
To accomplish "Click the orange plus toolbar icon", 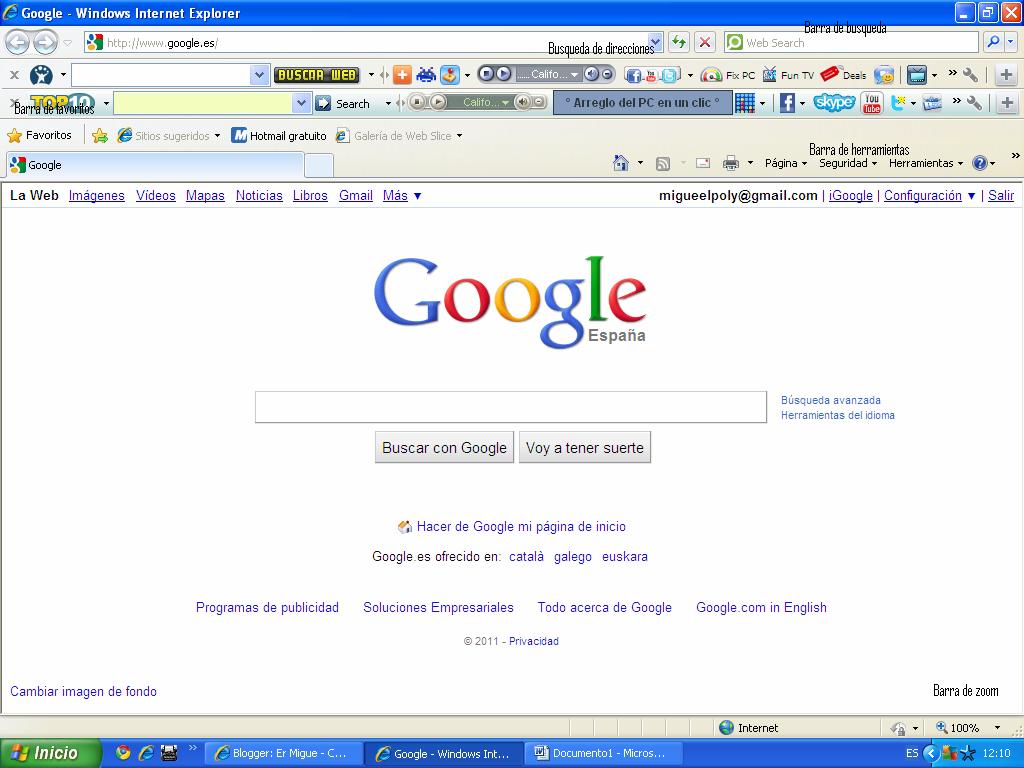I will click(x=402, y=75).
